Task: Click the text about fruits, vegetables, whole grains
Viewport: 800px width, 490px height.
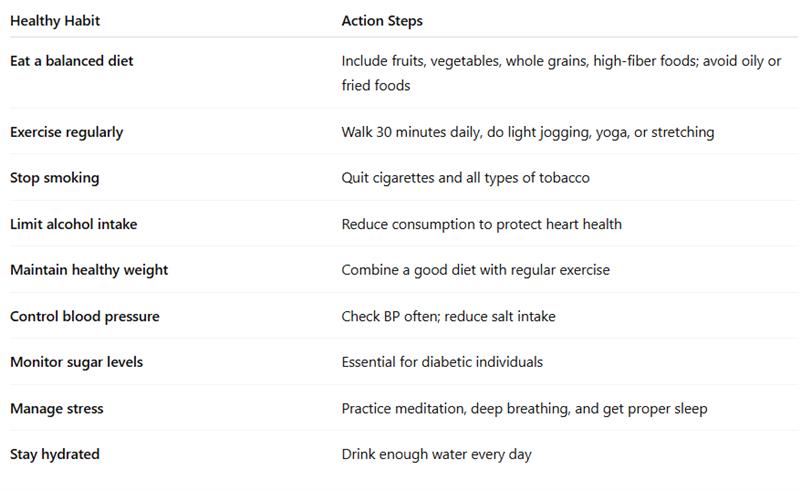Action: point(560,61)
